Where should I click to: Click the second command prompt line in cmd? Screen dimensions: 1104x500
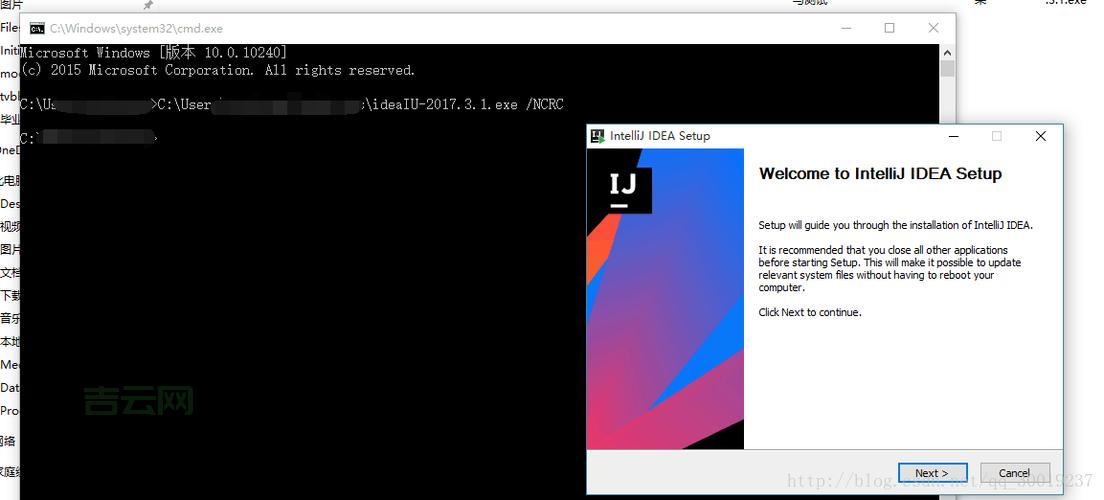[x=90, y=138]
